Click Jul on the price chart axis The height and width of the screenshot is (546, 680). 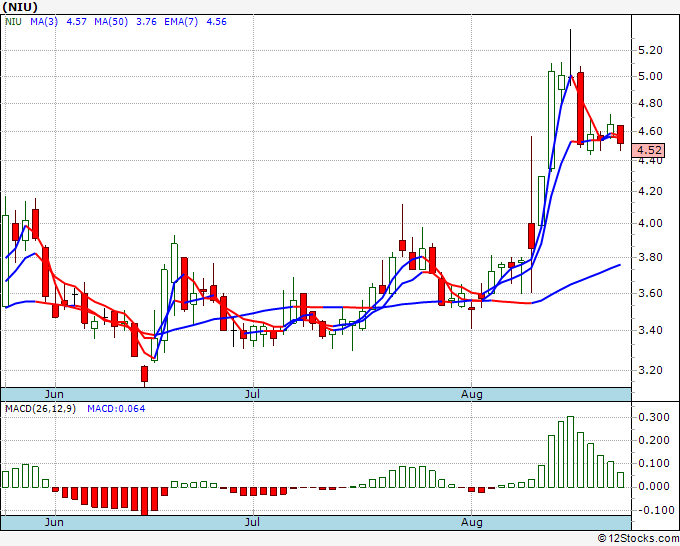252,394
